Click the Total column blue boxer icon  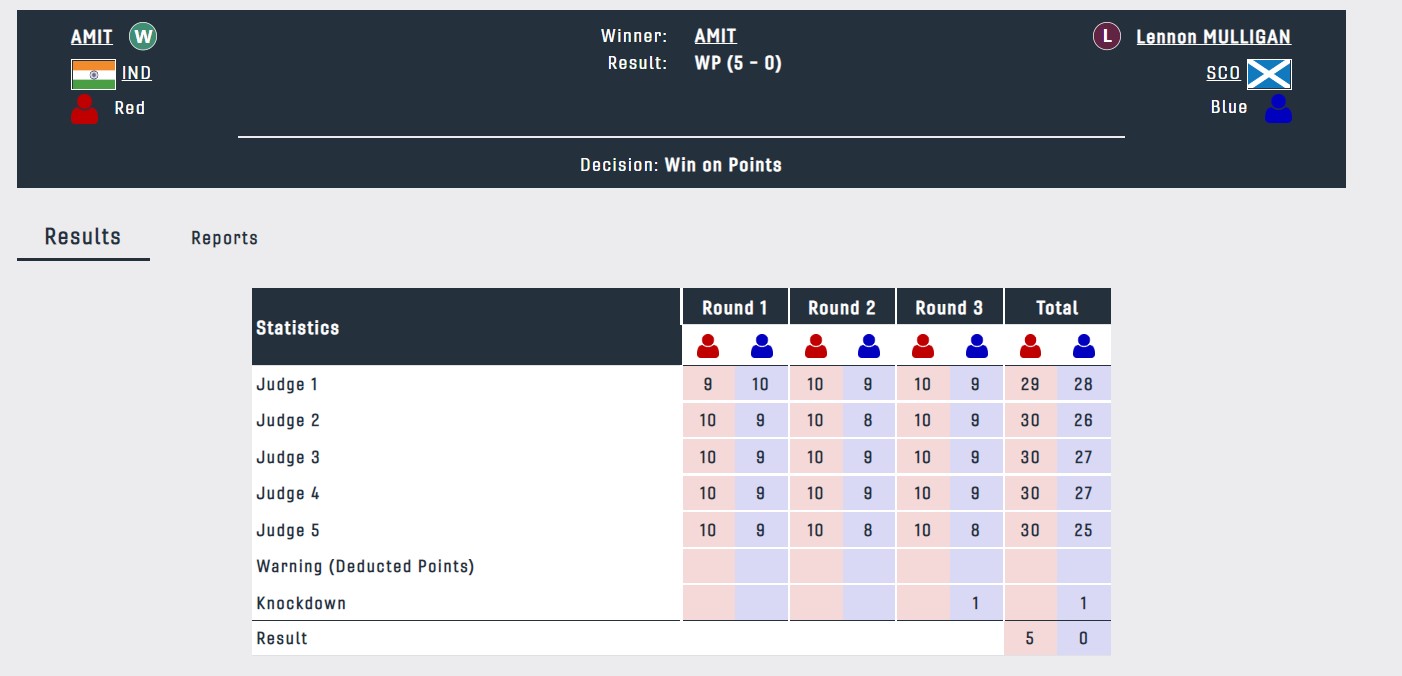(1083, 346)
